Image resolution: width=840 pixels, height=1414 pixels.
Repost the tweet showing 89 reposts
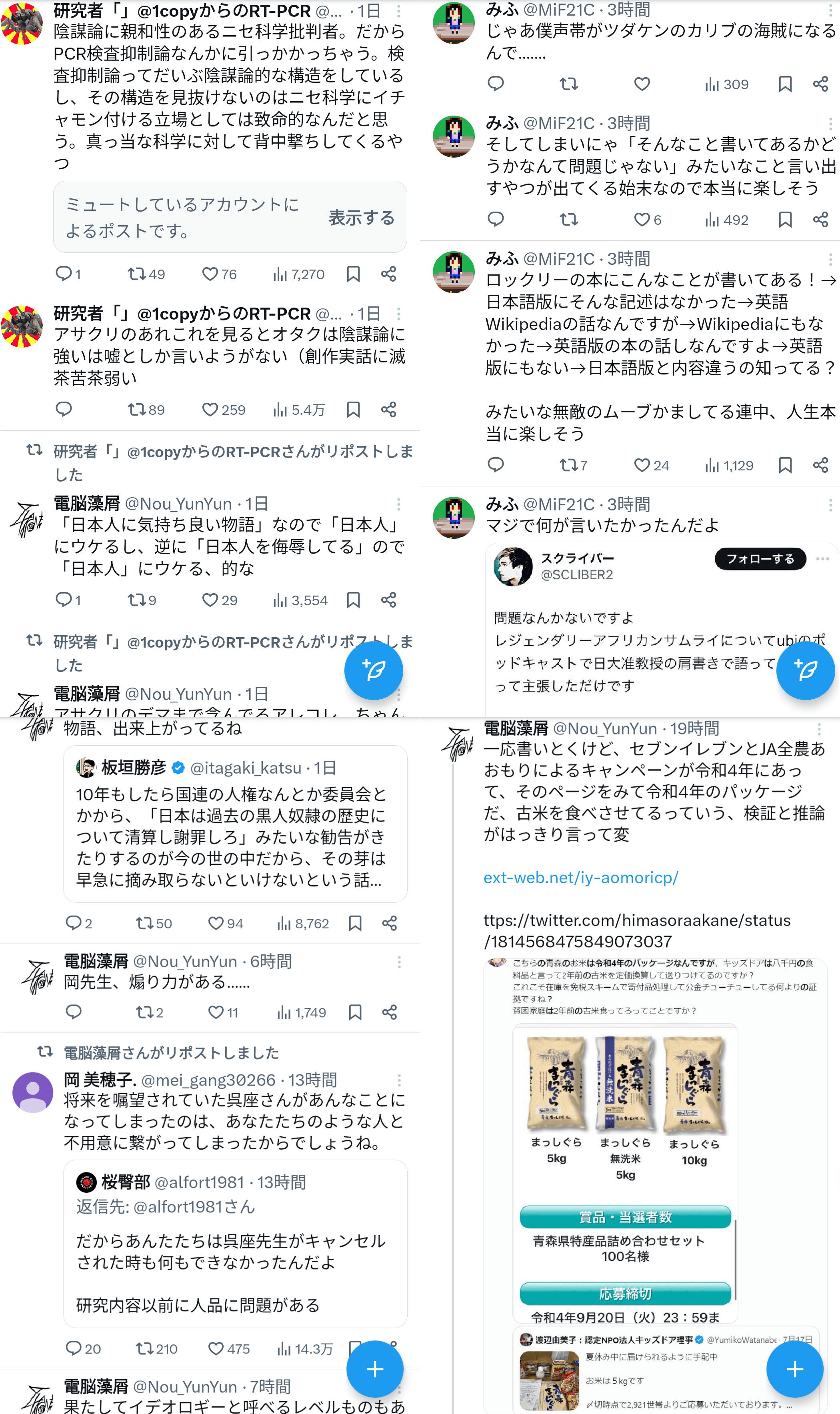pos(146,410)
